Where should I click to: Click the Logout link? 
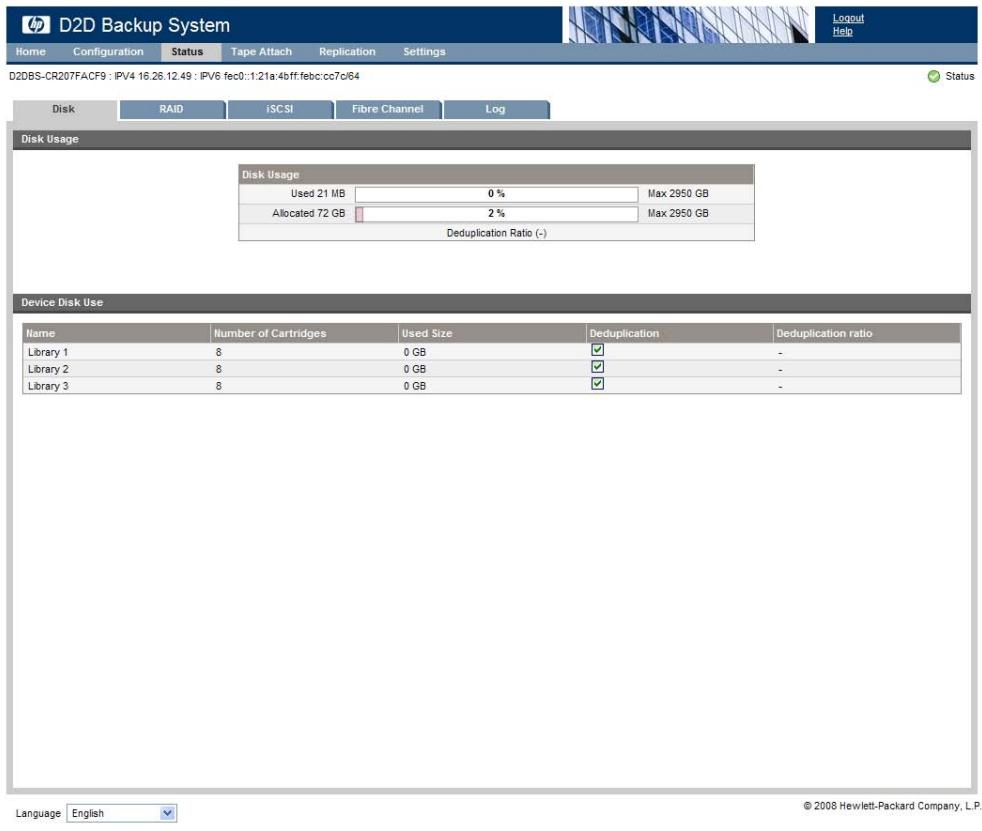click(x=848, y=18)
